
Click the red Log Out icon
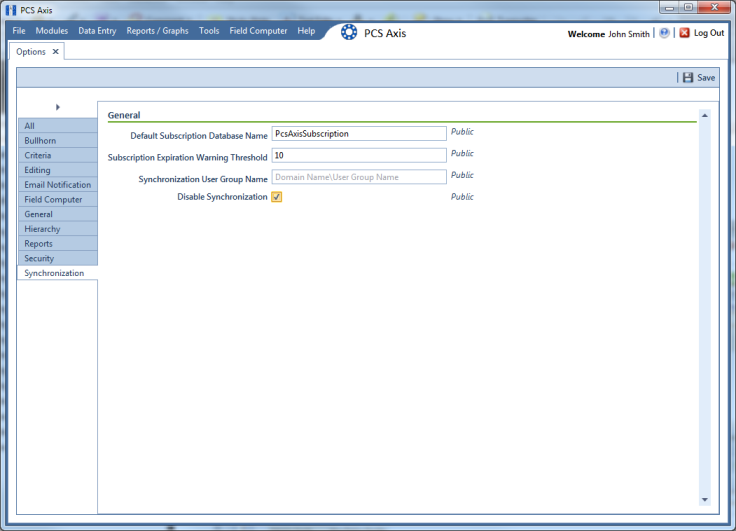coord(684,33)
